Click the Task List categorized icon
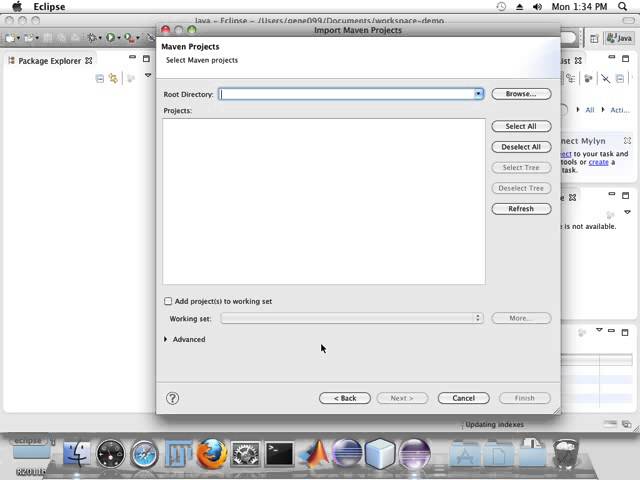 [x=571, y=78]
